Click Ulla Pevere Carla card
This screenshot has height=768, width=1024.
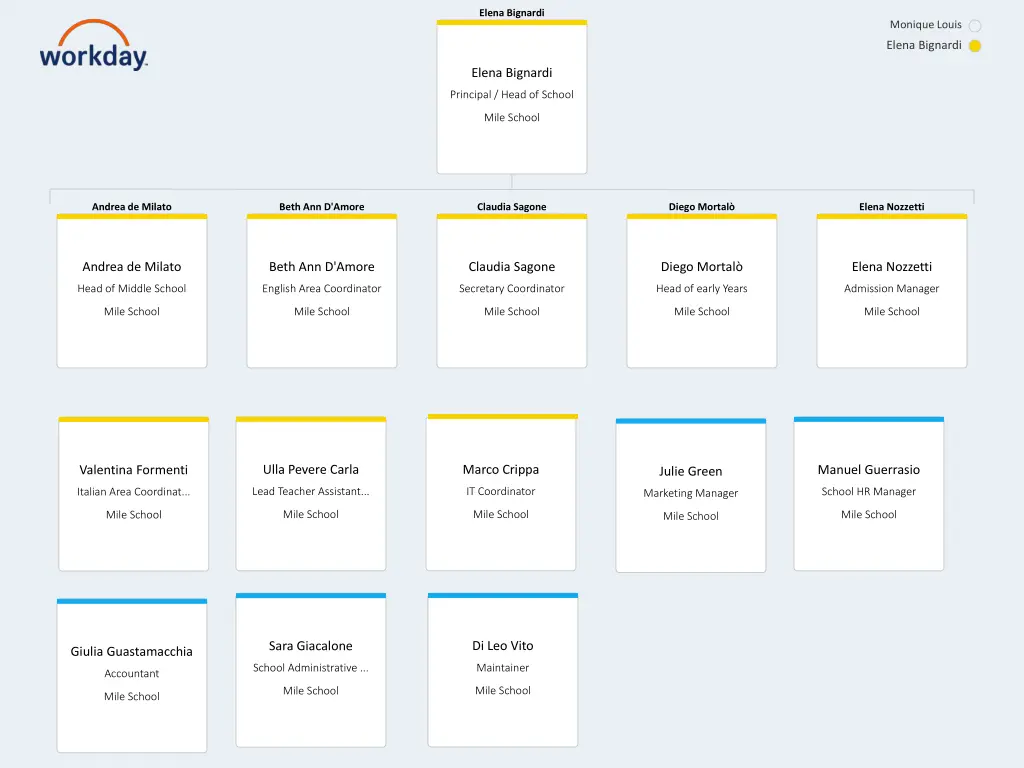point(311,494)
